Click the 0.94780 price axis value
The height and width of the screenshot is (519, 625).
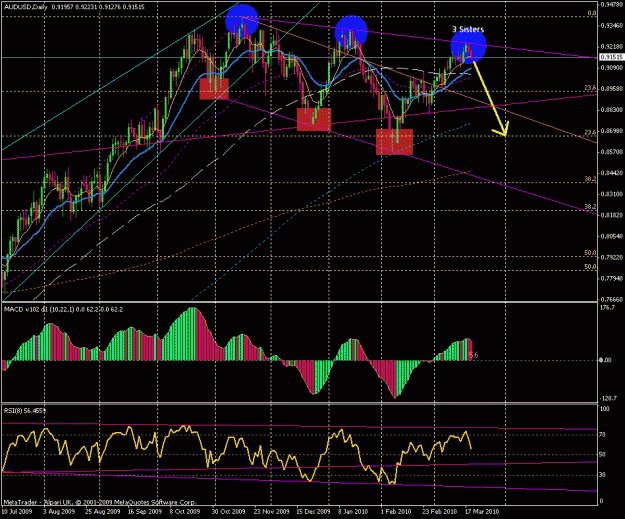[612, 5]
